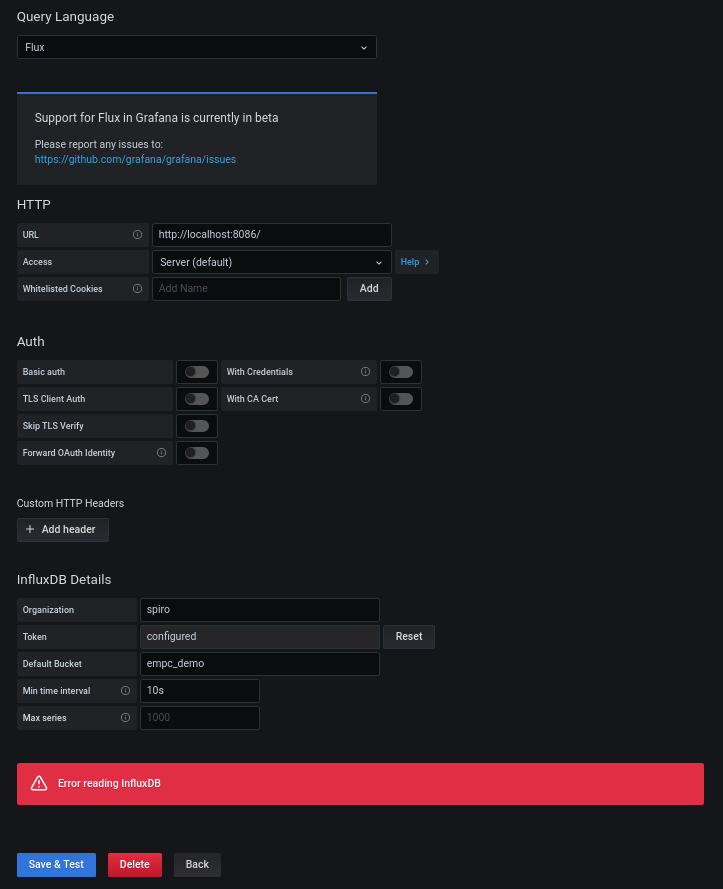
Task: Click the With CA Cert info icon
Action: click(x=365, y=399)
